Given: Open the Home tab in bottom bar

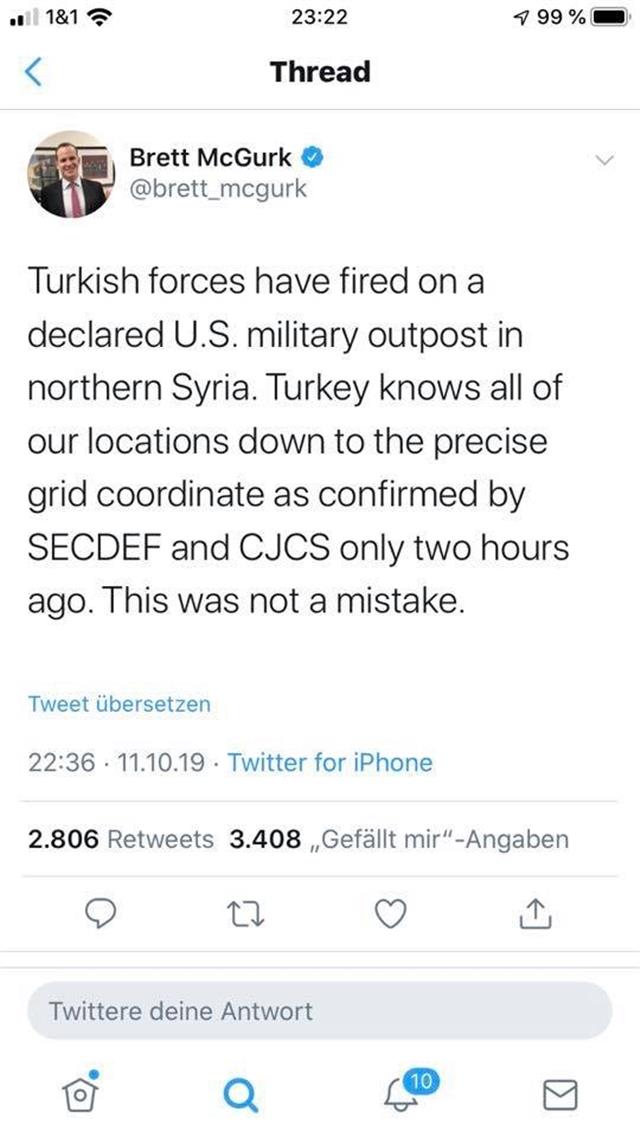Looking at the screenshot, I should 79,1095.
